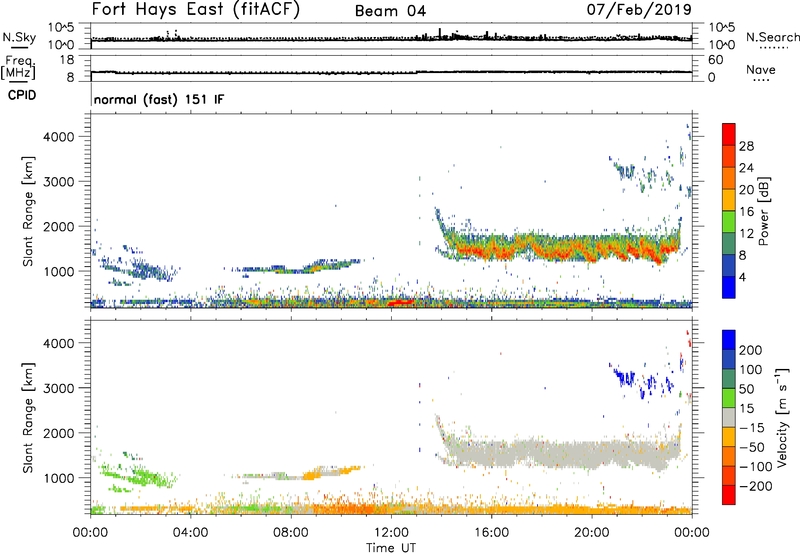Click the "4000" tick of the power panel
The image size is (800, 554).
(59, 137)
